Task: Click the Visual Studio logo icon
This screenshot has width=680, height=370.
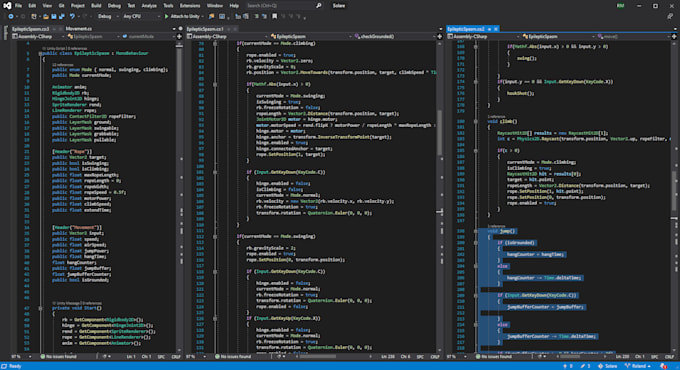Action: [7, 6]
